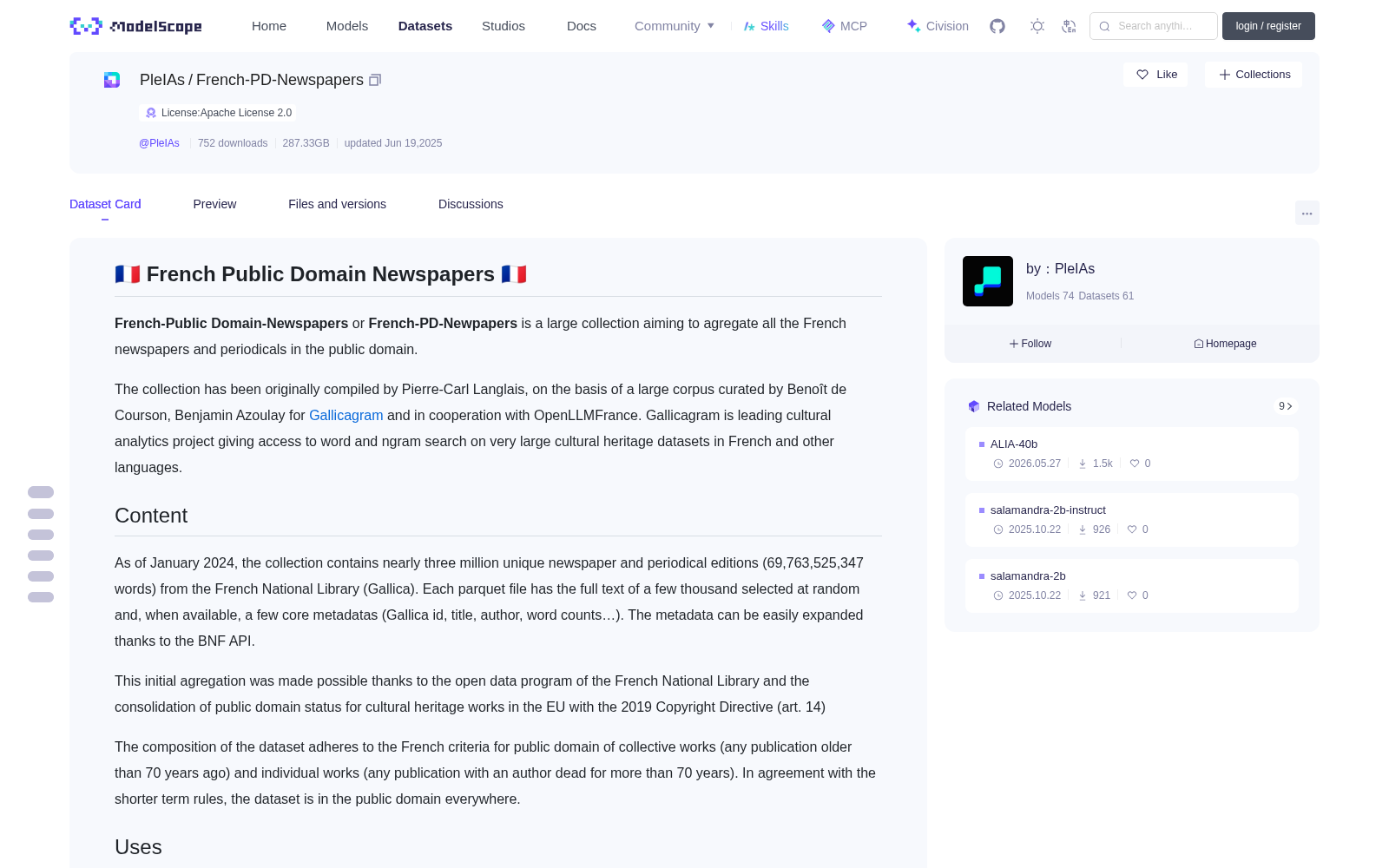Select the Dataset Card tab
Image resolution: width=1389 pixels, height=868 pixels.
pyautogui.click(x=105, y=204)
